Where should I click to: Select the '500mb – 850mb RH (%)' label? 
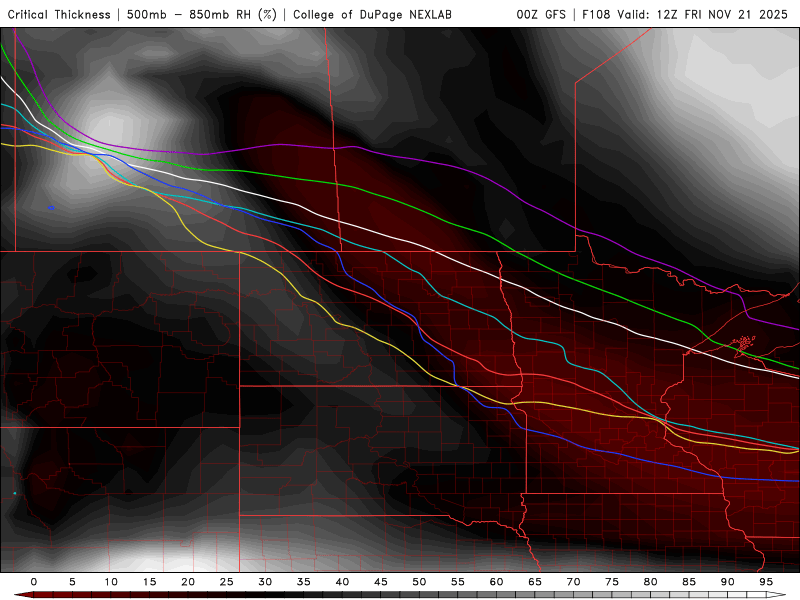202,14
